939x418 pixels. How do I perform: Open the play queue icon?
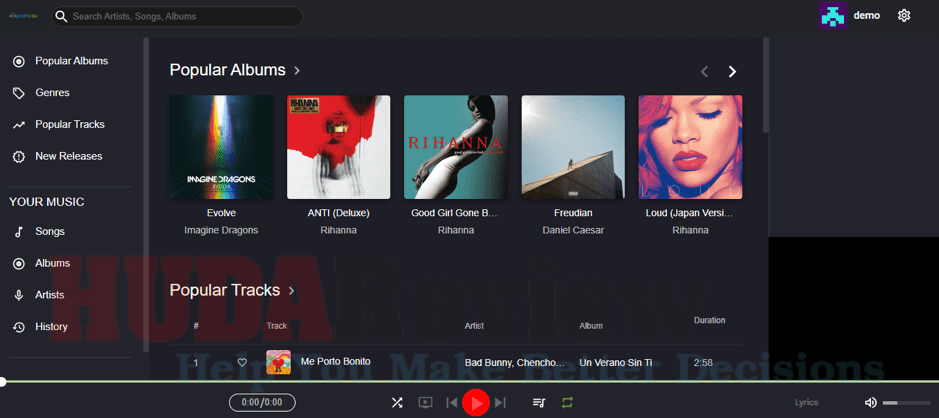pyautogui.click(x=539, y=403)
